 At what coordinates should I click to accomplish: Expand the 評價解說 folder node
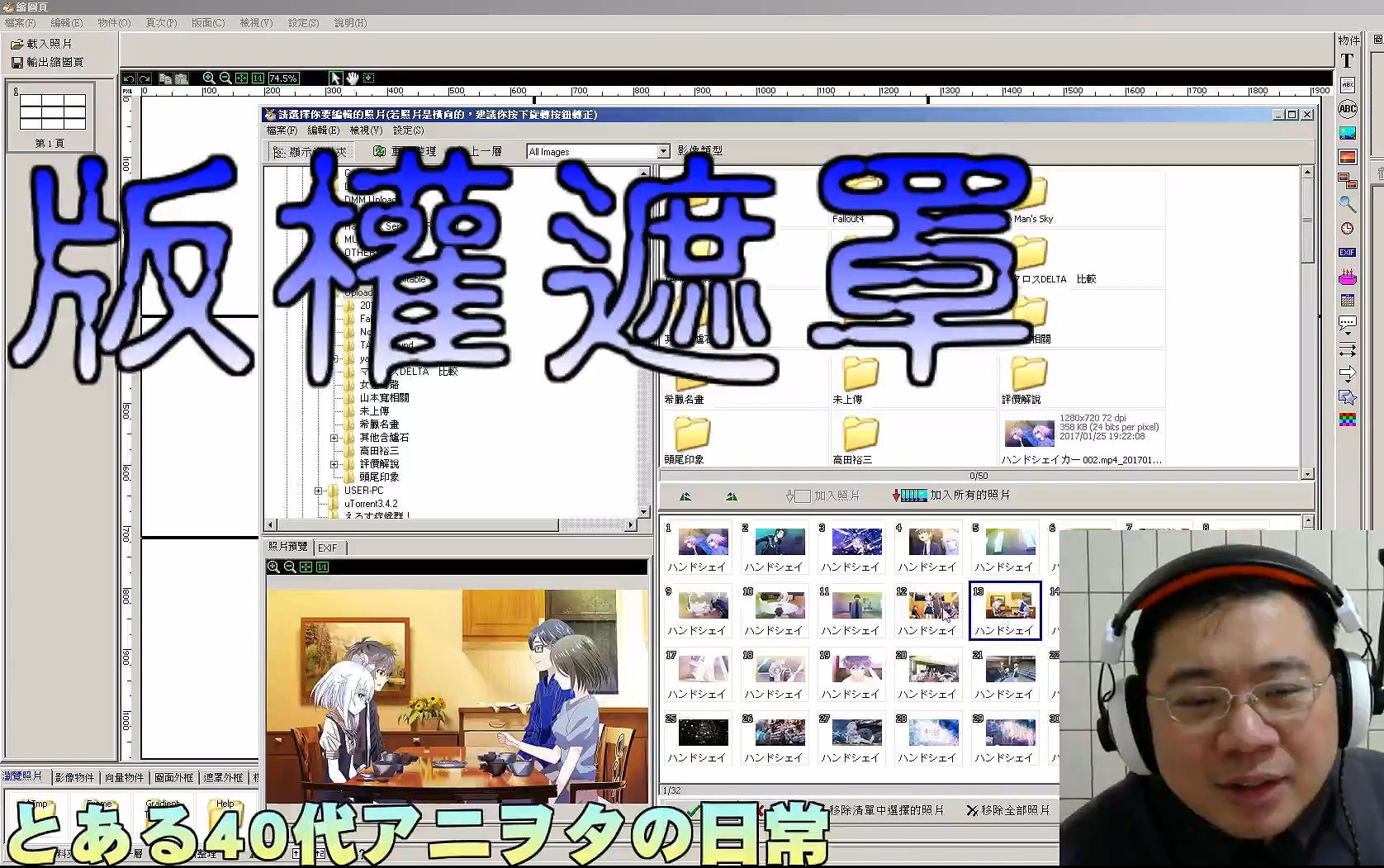[x=334, y=464]
